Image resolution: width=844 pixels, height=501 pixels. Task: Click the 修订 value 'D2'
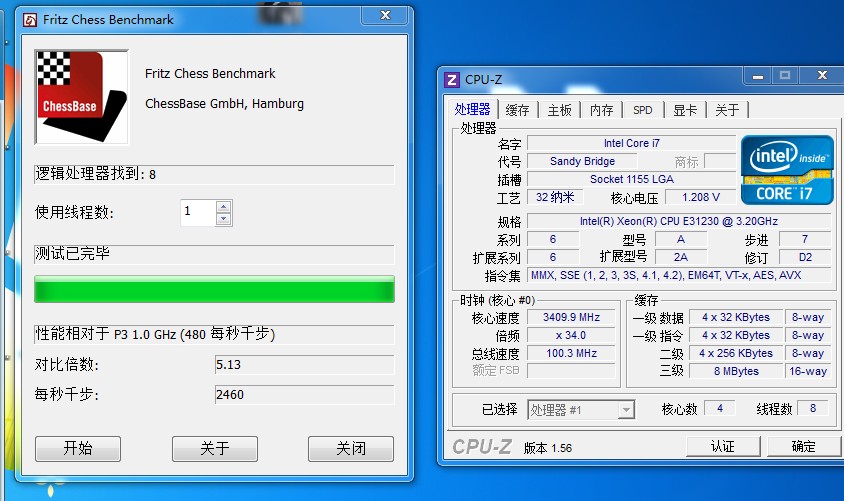point(805,257)
